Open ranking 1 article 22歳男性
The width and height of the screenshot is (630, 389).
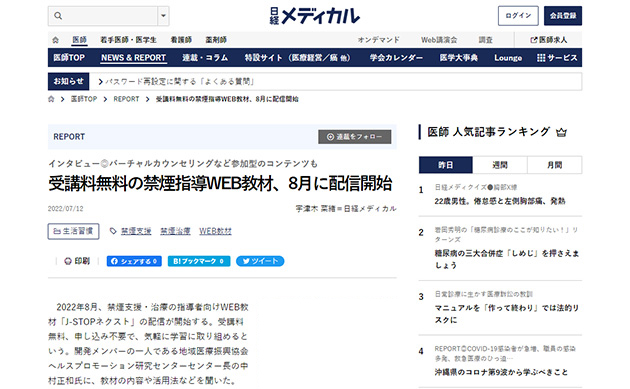point(500,201)
